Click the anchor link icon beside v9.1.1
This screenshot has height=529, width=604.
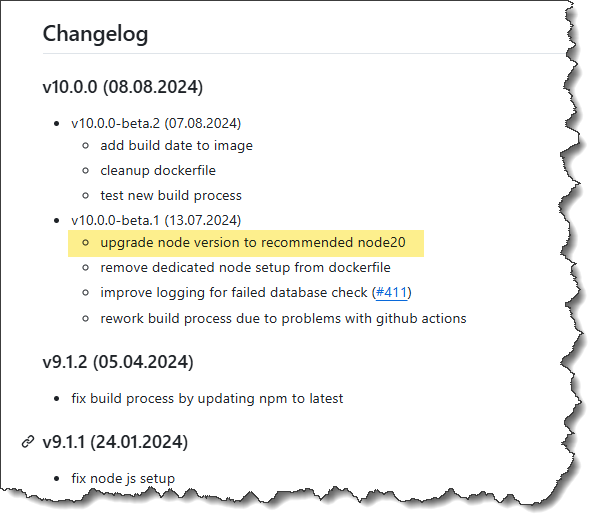click(27, 441)
